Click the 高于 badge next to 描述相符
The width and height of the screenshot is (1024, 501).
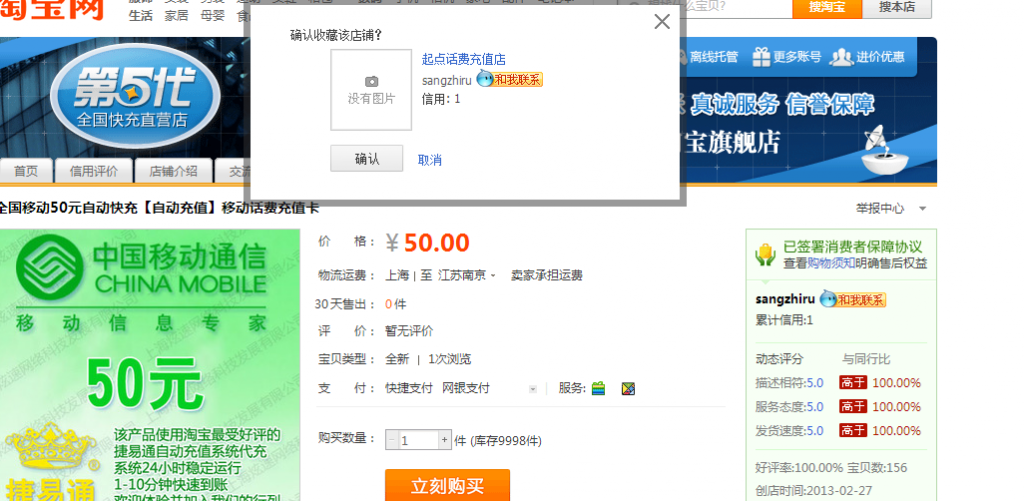(x=853, y=383)
